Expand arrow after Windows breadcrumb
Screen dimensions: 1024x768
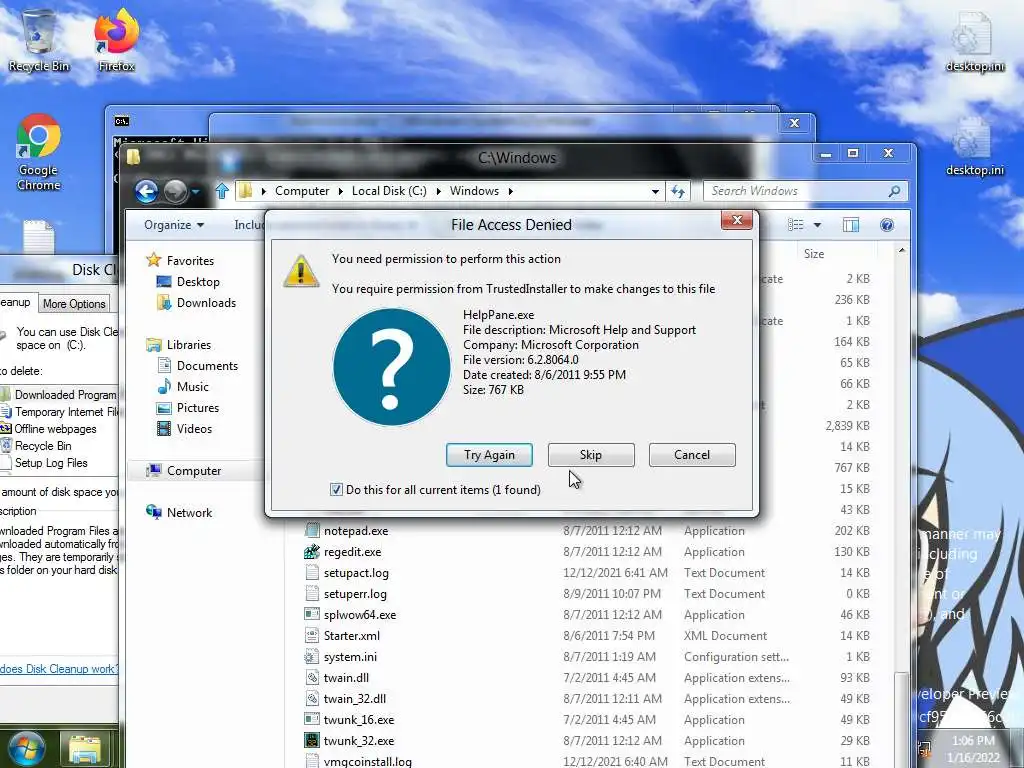point(511,191)
